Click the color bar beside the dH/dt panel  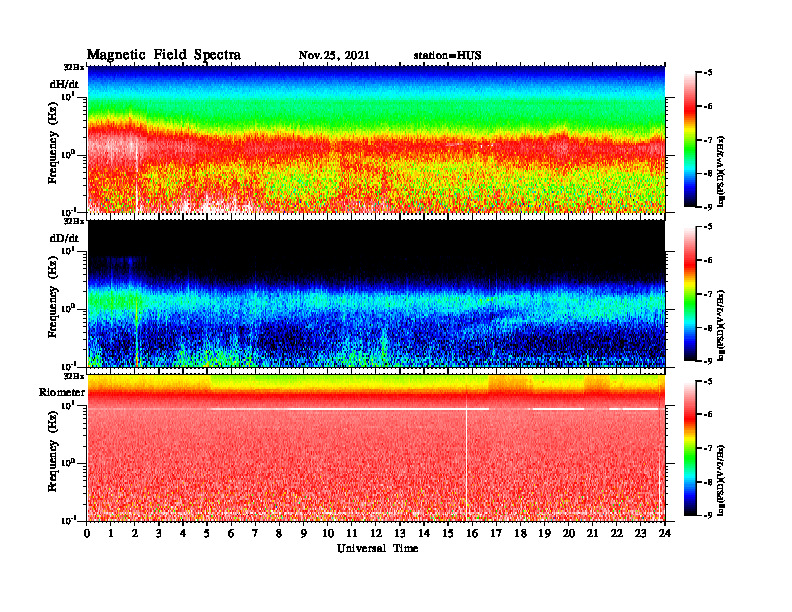(689, 139)
